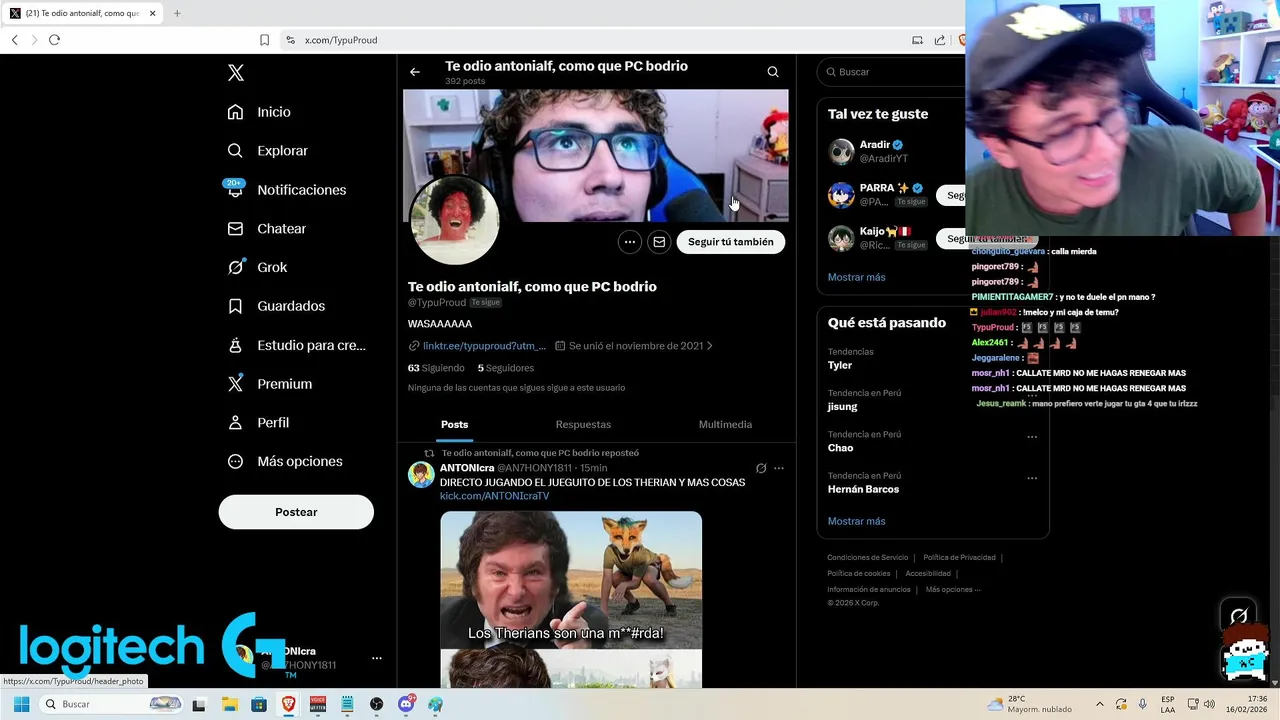Open the Guardados bookmarks page
Screen dimensions: 1280x720
pos(276,306)
